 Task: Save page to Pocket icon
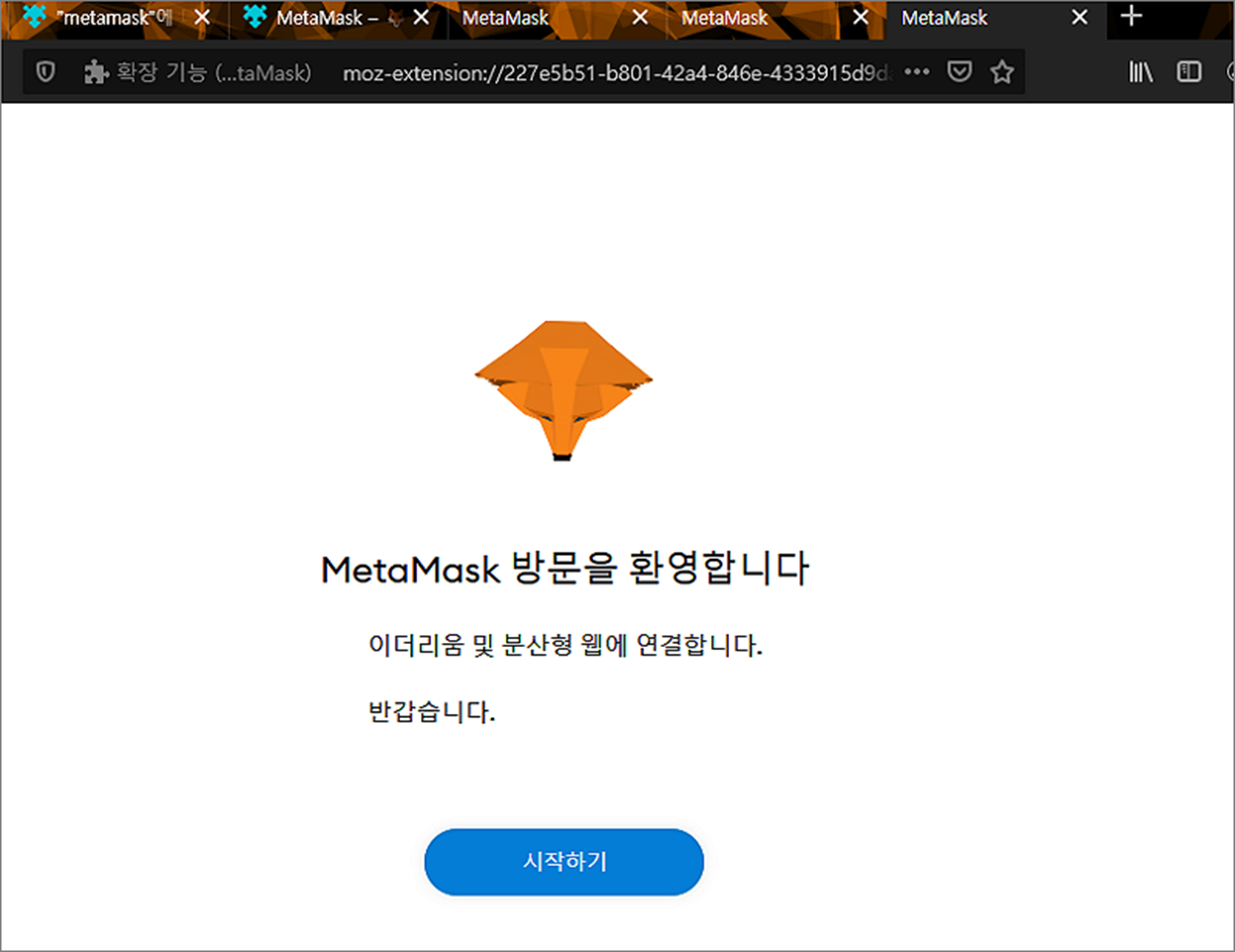[959, 72]
